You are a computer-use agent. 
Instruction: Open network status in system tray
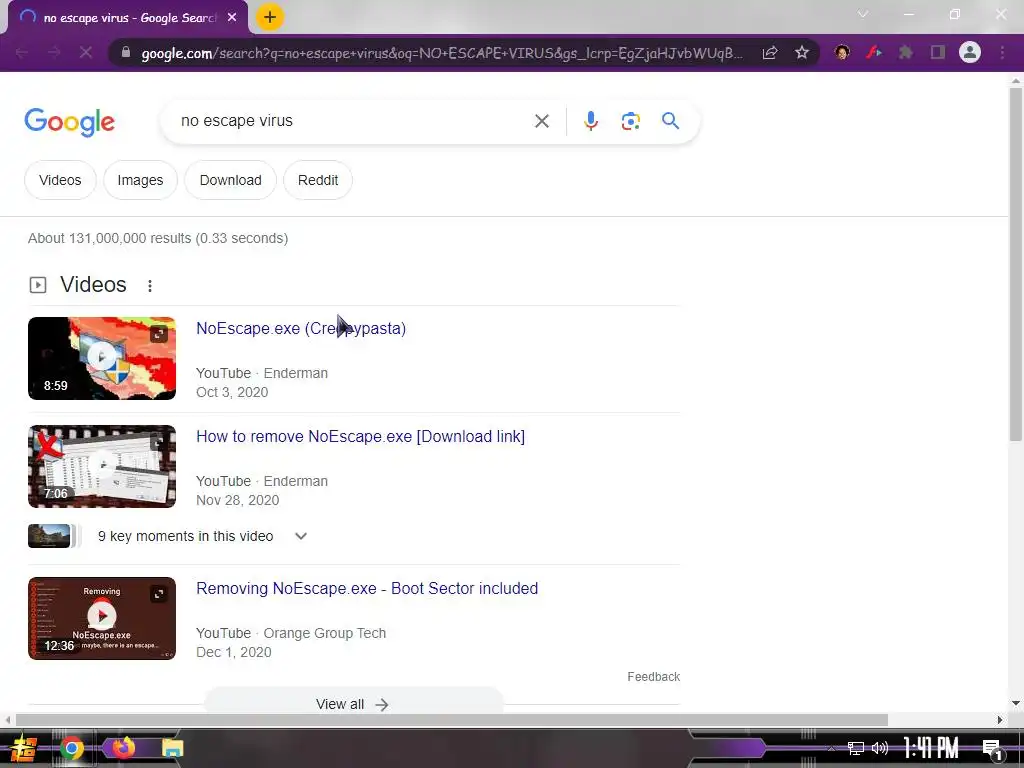tap(856, 748)
